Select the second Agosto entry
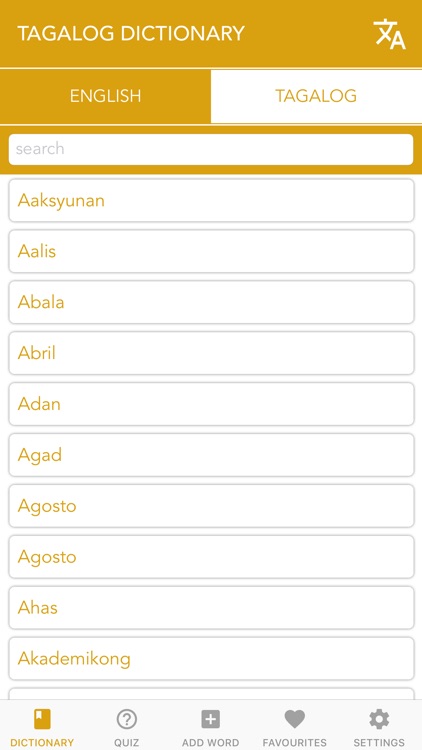This screenshot has width=422, height=750. click(211, 557)
